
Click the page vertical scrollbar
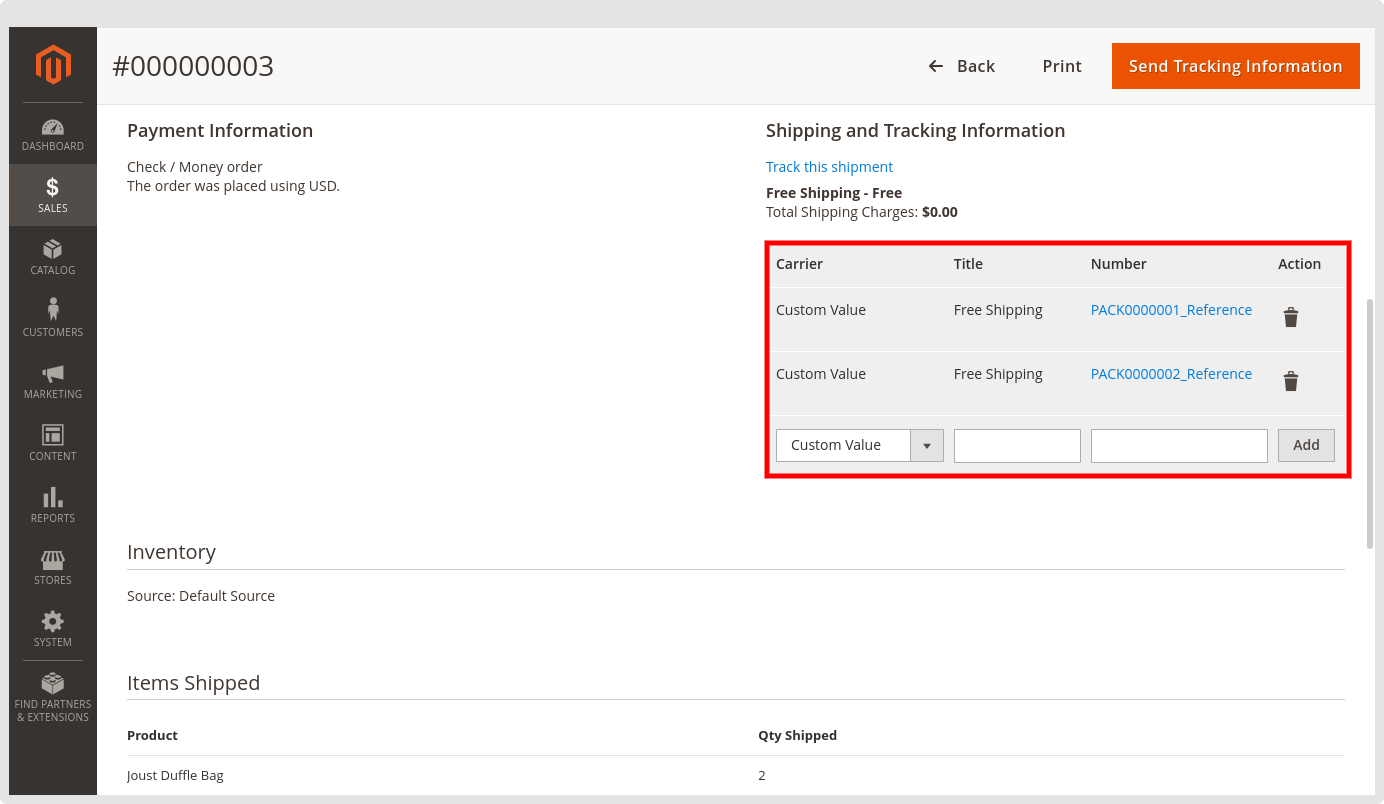(1371, 420)
